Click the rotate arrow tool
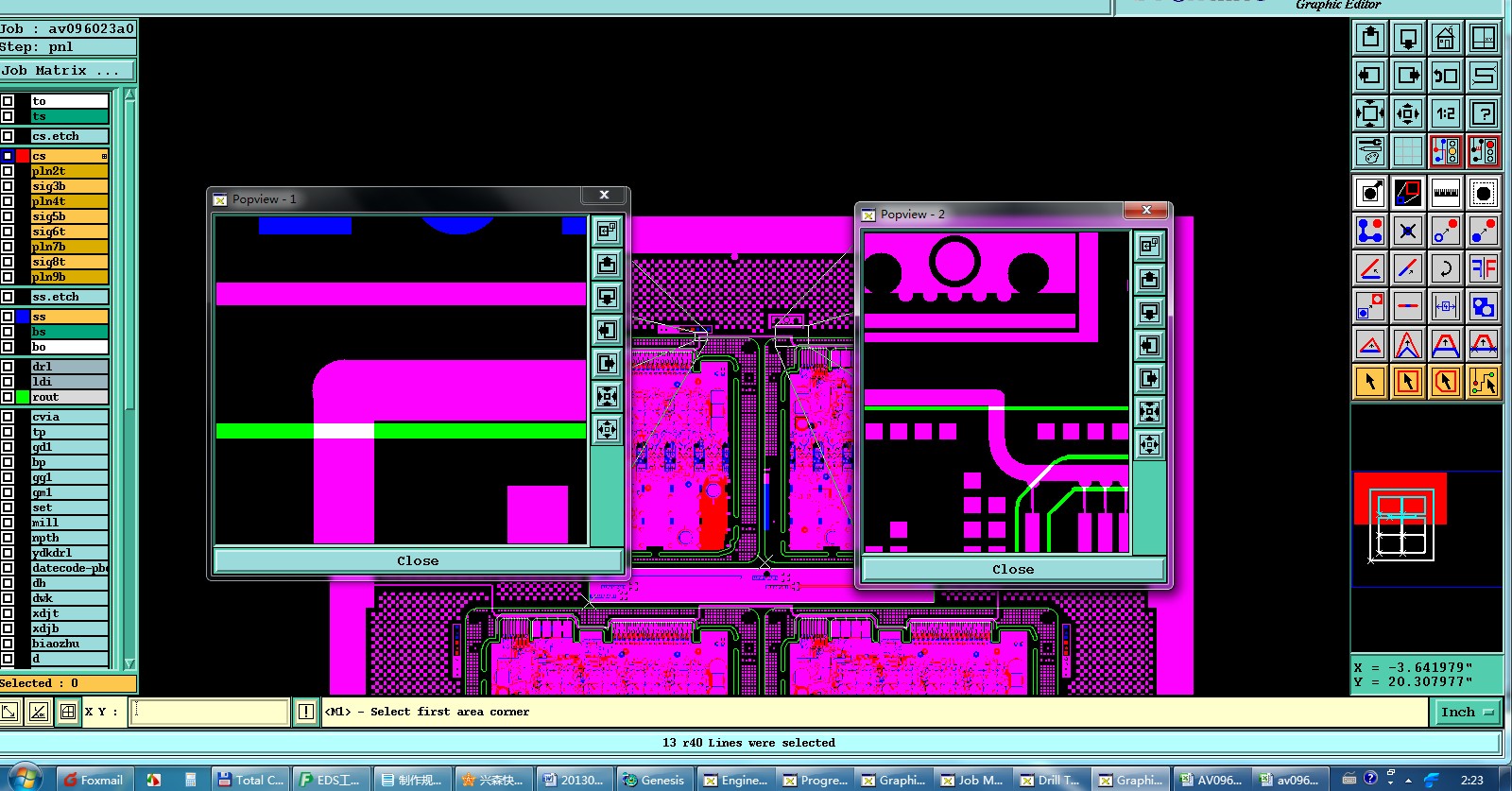The image size is (1512, 791). tap(1446, 268)
